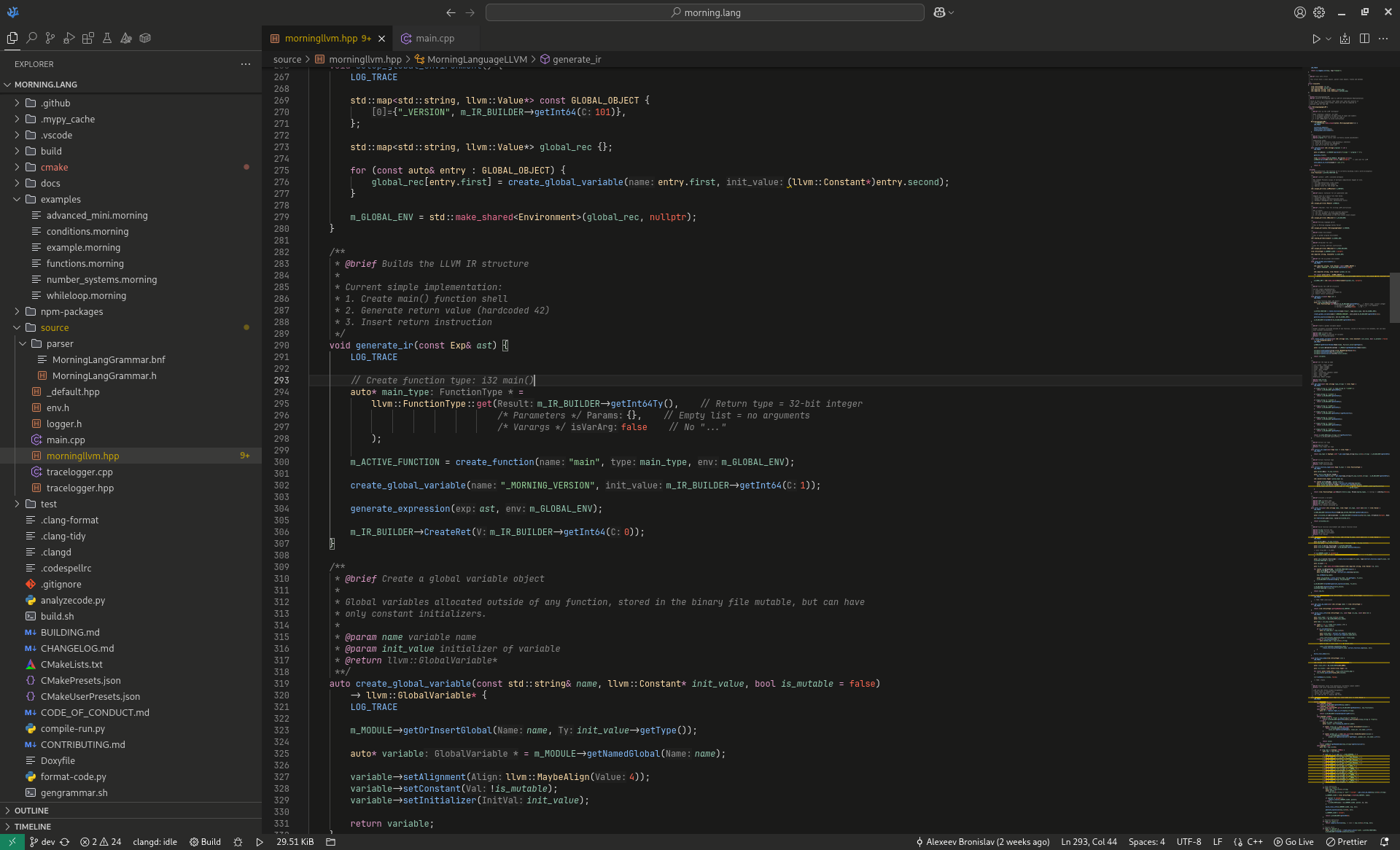This screenshot has height=850, width=1400.
Task: Click the Copilot icon beside the search bar
Action: [x=940, y=12]
